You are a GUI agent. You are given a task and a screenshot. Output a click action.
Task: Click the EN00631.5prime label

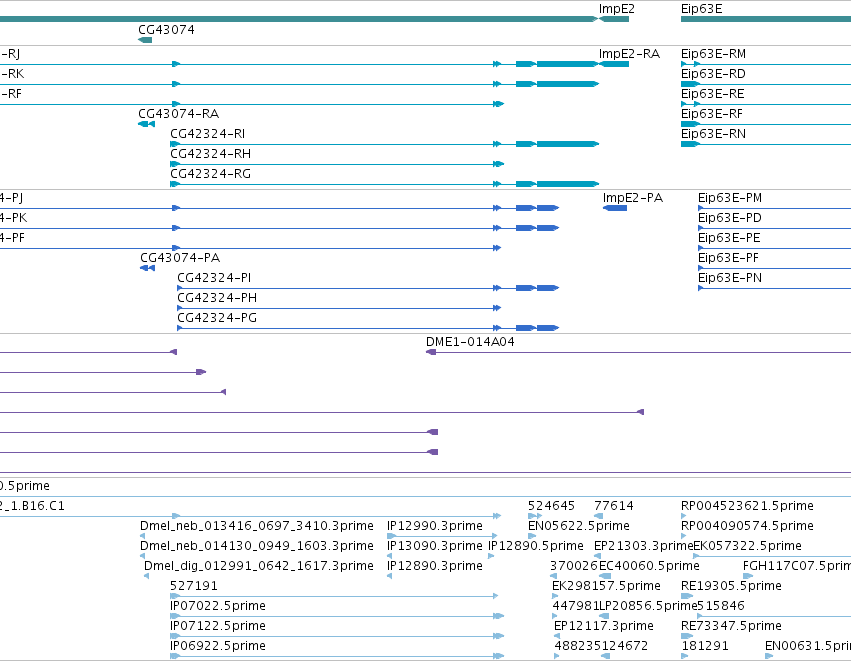[808, 646]
